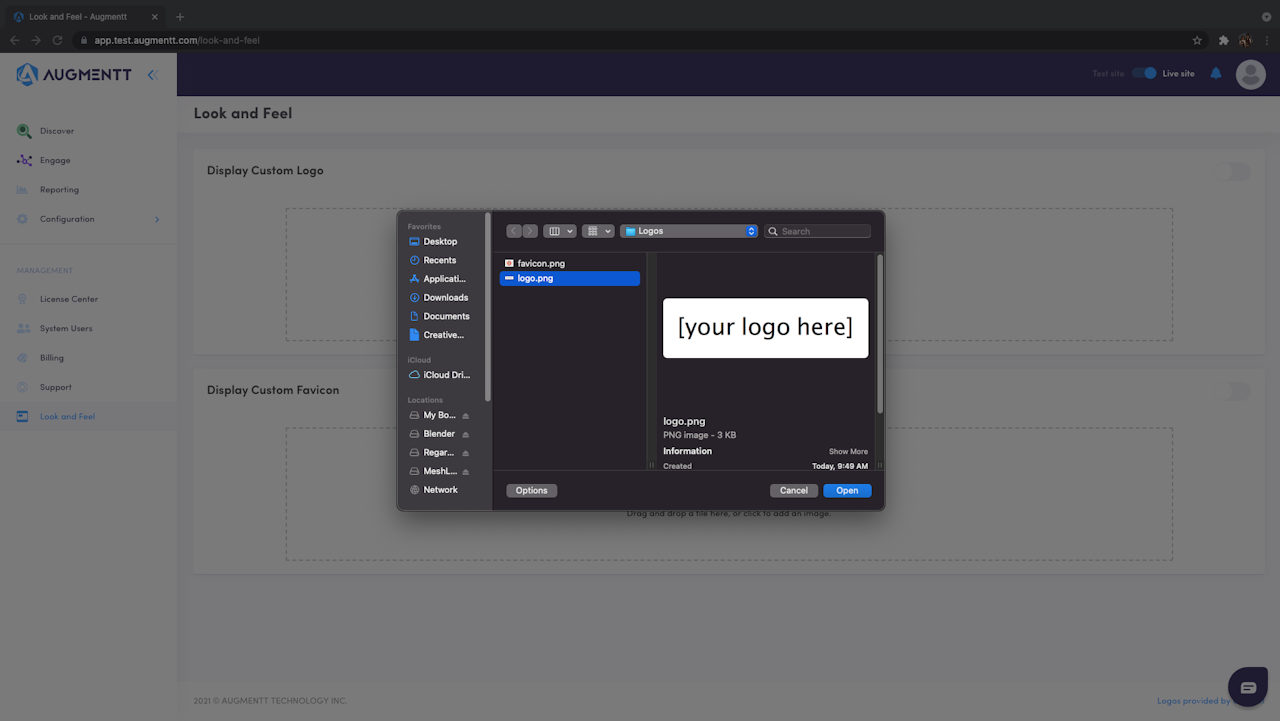Click the notification bell icon
Viewport: 1280px width, 721px height.
pyautogui.click(x=1216, y=73)
